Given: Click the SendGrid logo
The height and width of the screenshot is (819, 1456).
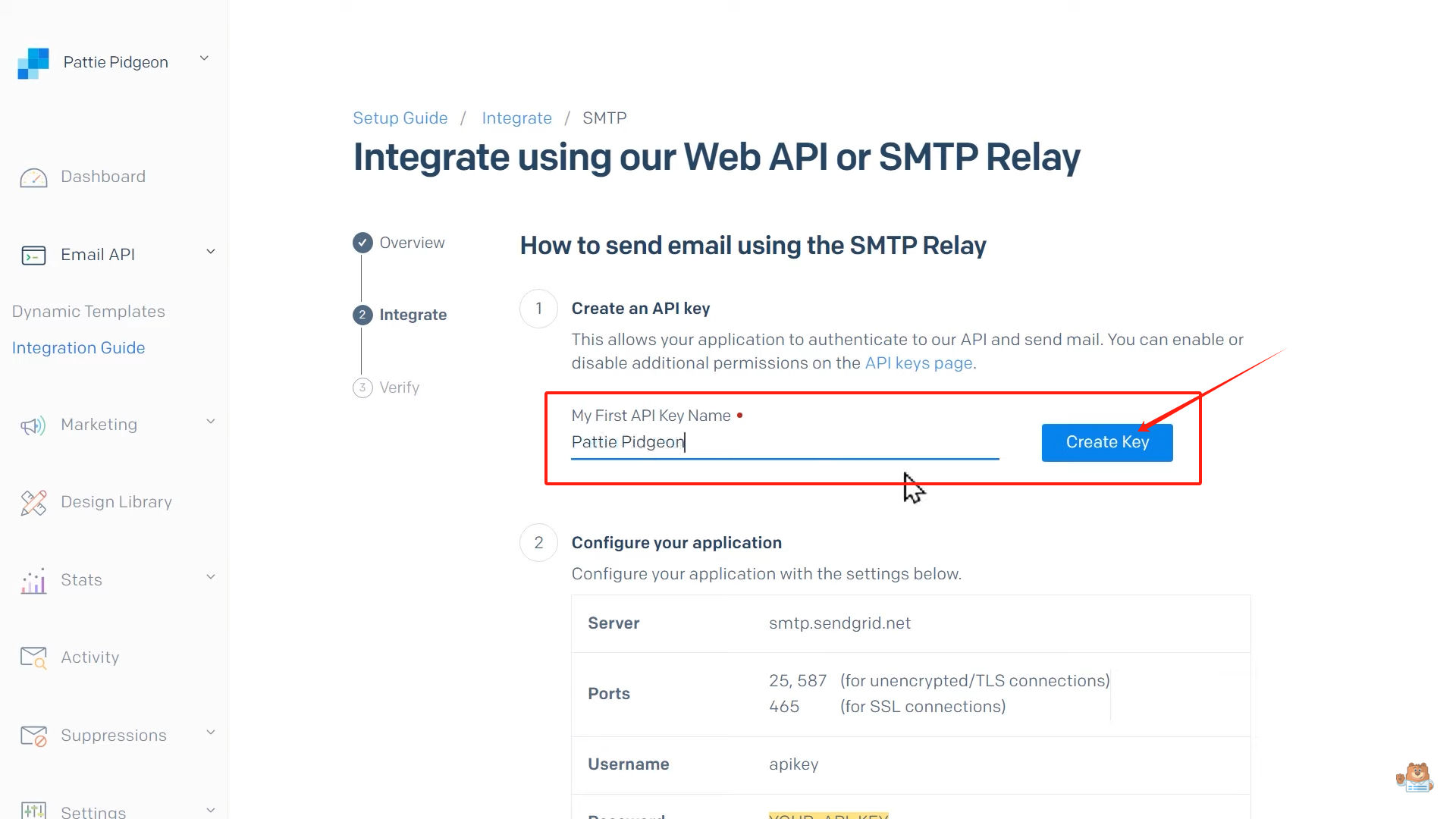Looking at the screenshot, I should 33,63.
